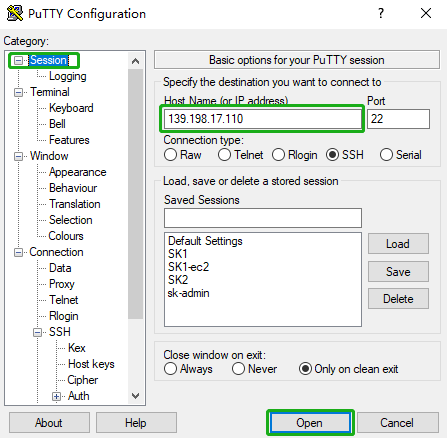Open the Window category
Image resolution: width=447 pixels, height=438 pixels.
[x=49, y=156]
